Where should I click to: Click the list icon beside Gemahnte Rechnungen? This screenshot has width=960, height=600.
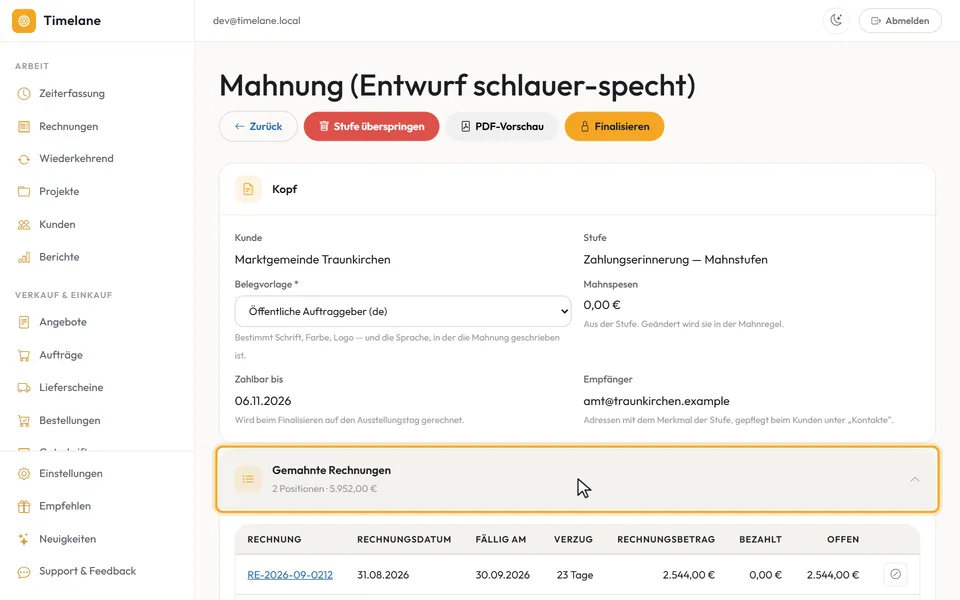click(x=248, y=479)
